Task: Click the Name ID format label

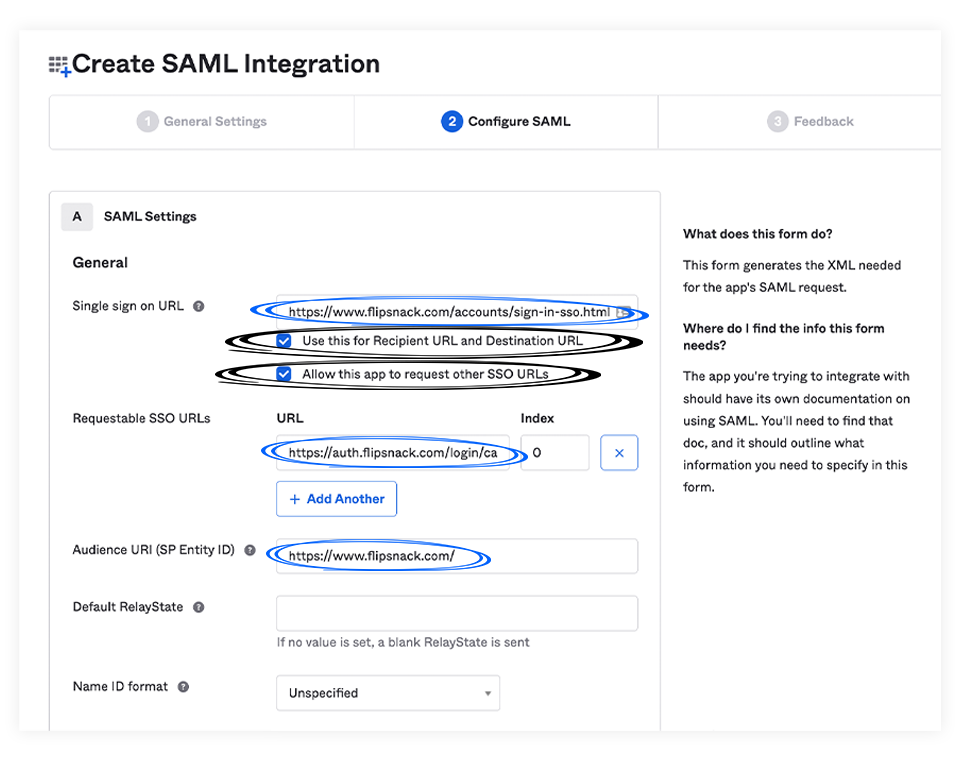Action: click(120, 687)
